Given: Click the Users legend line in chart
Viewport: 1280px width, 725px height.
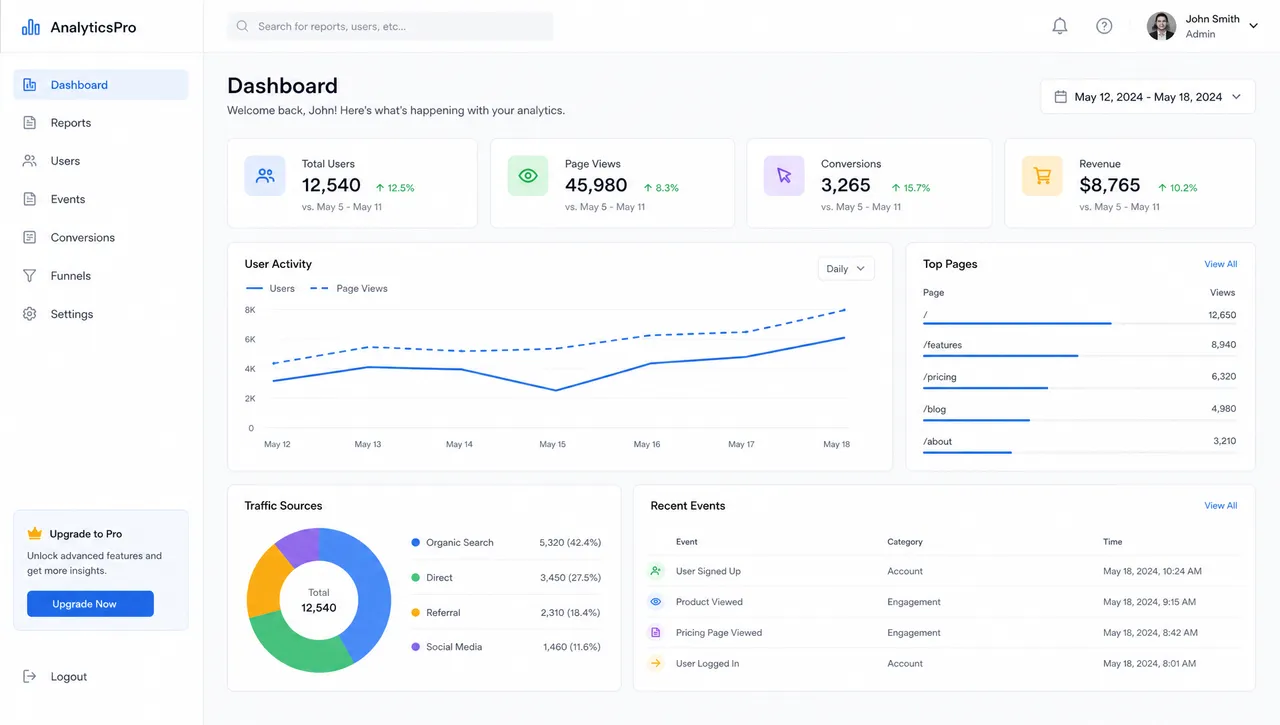Looking at the screenshot, I should click(254, 289).
